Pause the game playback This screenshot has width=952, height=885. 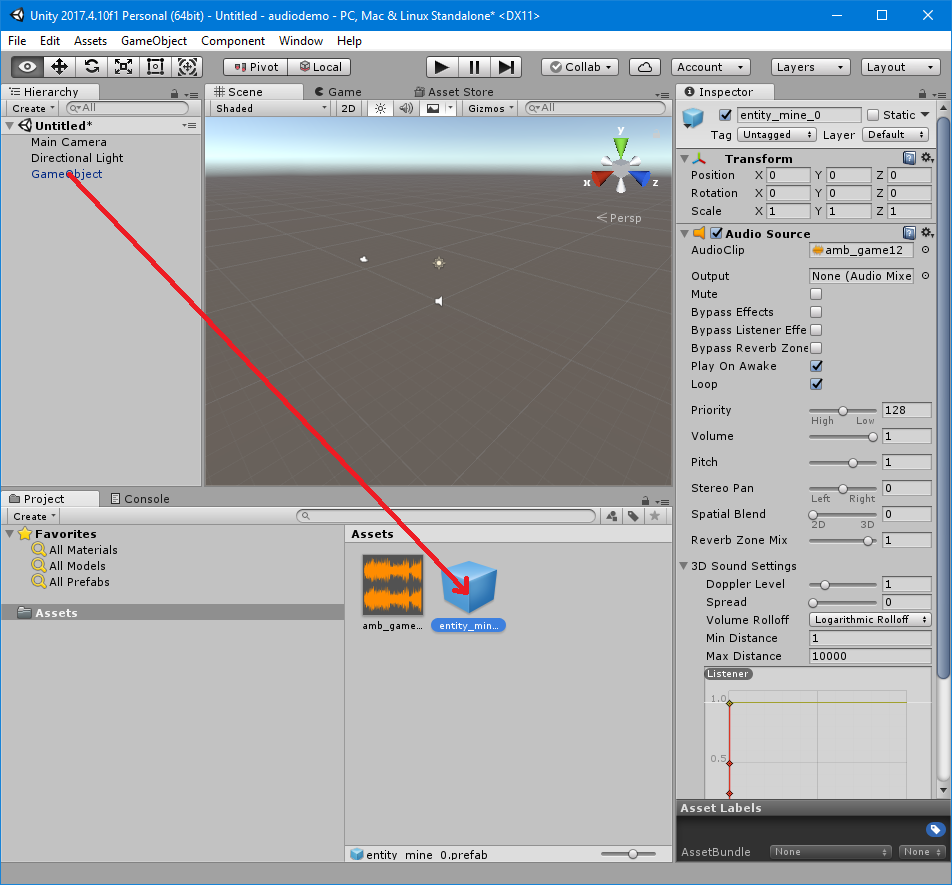pyautogui.click(x=474, y=67)
